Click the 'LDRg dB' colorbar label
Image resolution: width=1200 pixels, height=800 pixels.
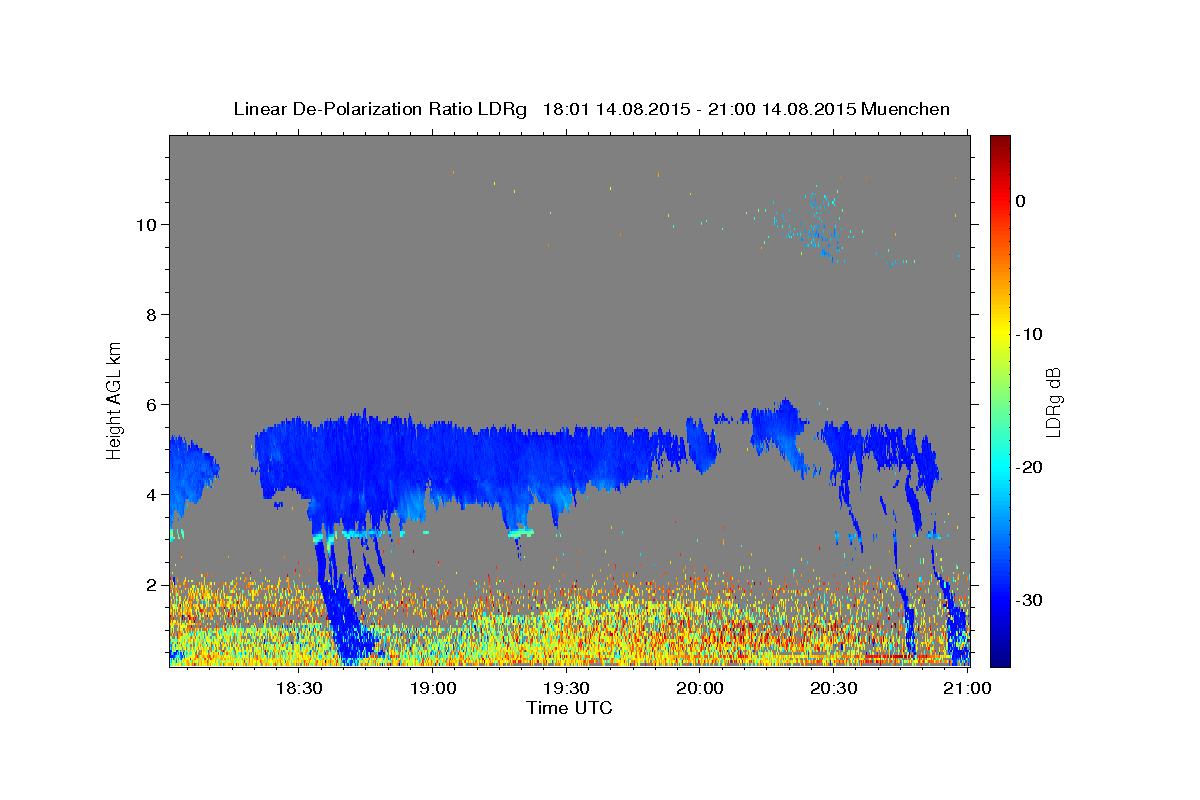pos(1053,400)
